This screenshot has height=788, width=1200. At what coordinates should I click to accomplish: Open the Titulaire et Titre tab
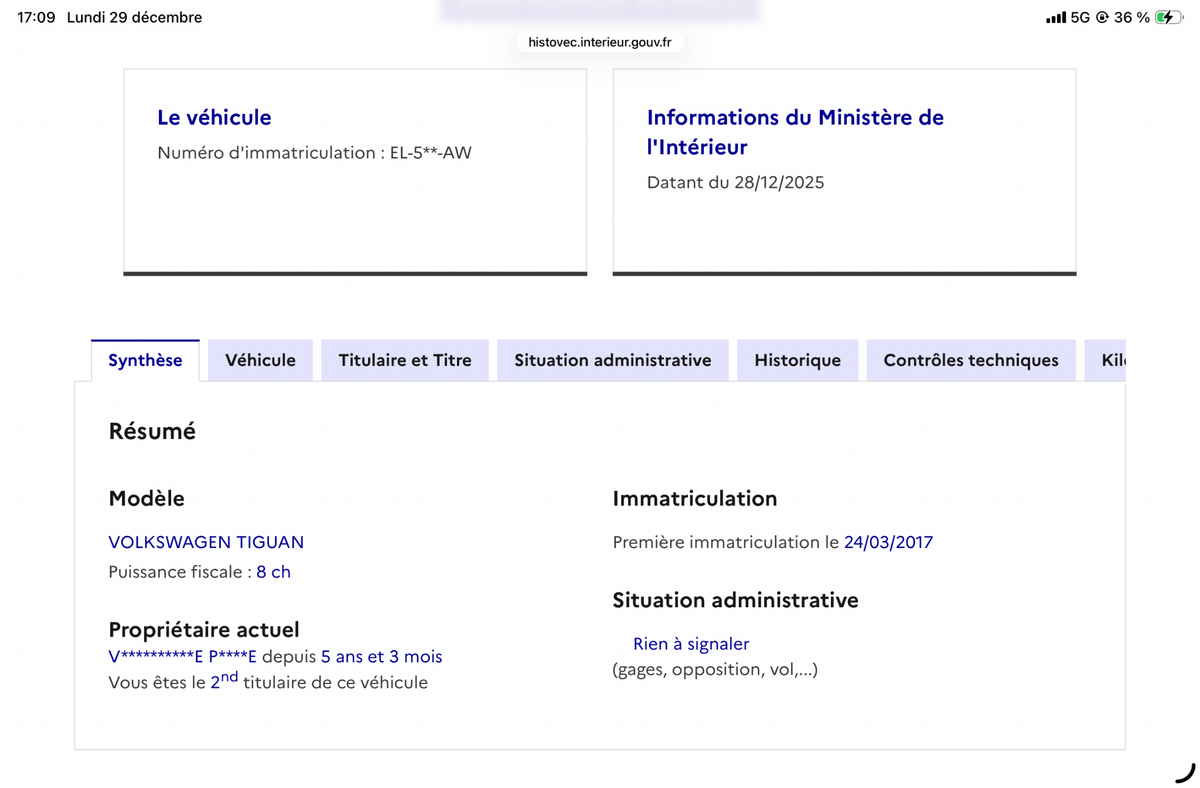pyautogui.click(x=405, y=360)
